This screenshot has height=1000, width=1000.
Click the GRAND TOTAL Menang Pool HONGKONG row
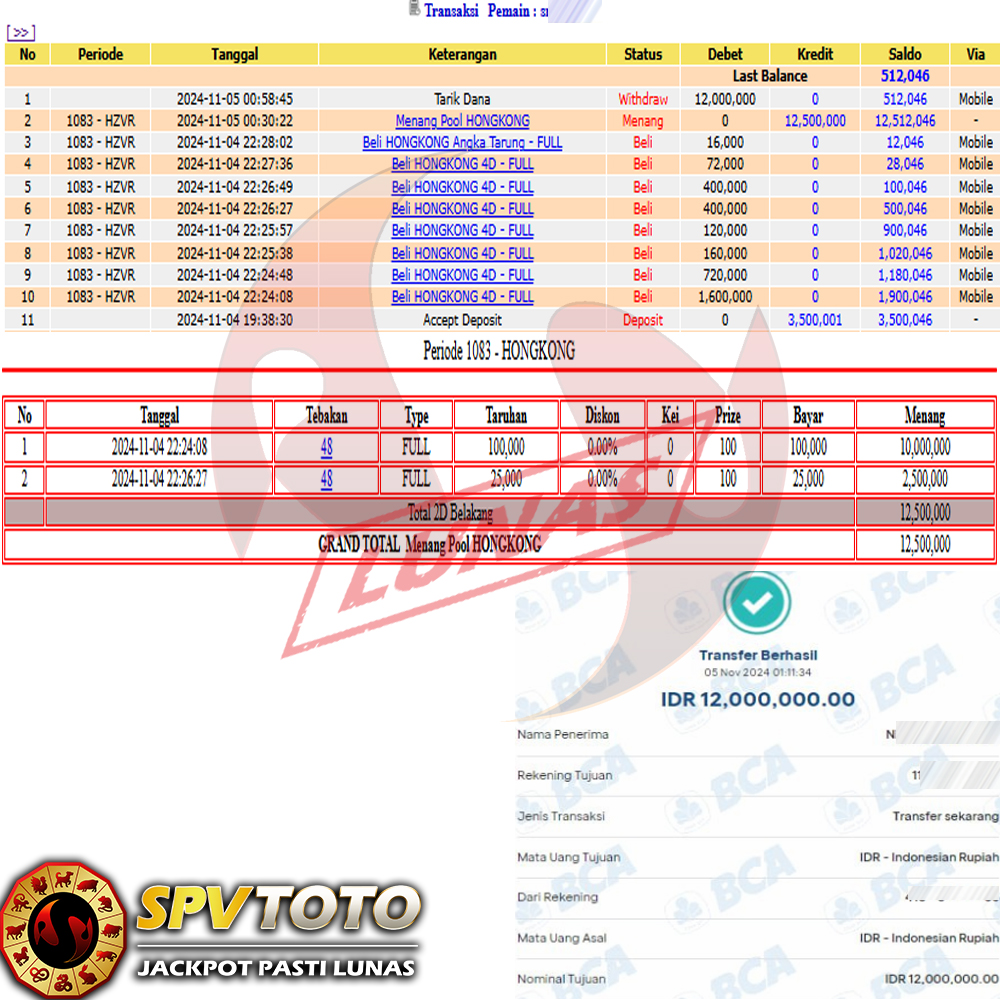click(429, 544)
